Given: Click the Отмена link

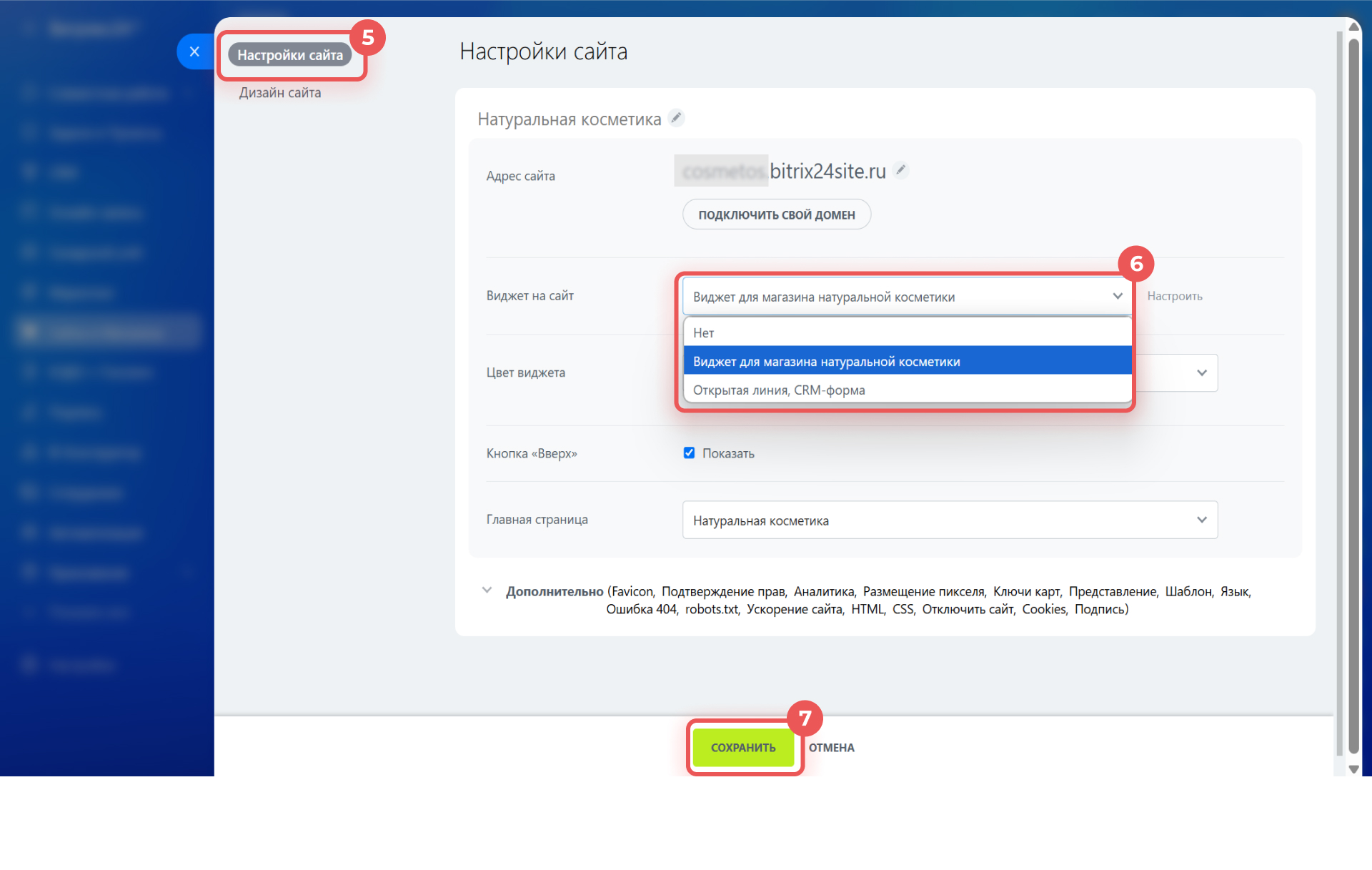Looking at the screenshot, I should coord(831,748).
